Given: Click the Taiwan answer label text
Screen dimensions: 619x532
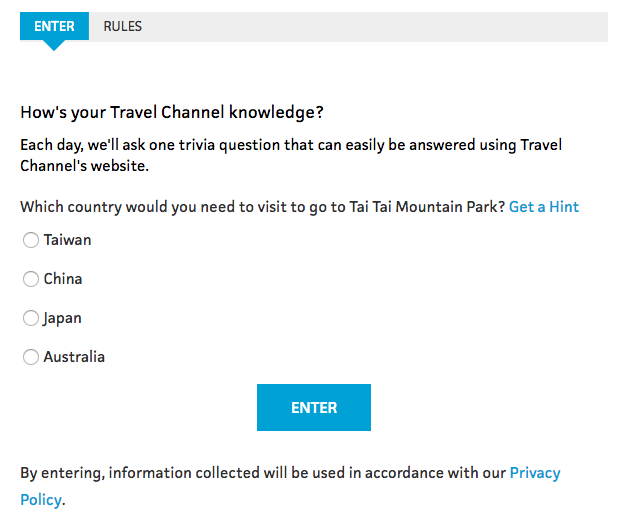Looking at the screenshot, I should [x=68, y=240].
